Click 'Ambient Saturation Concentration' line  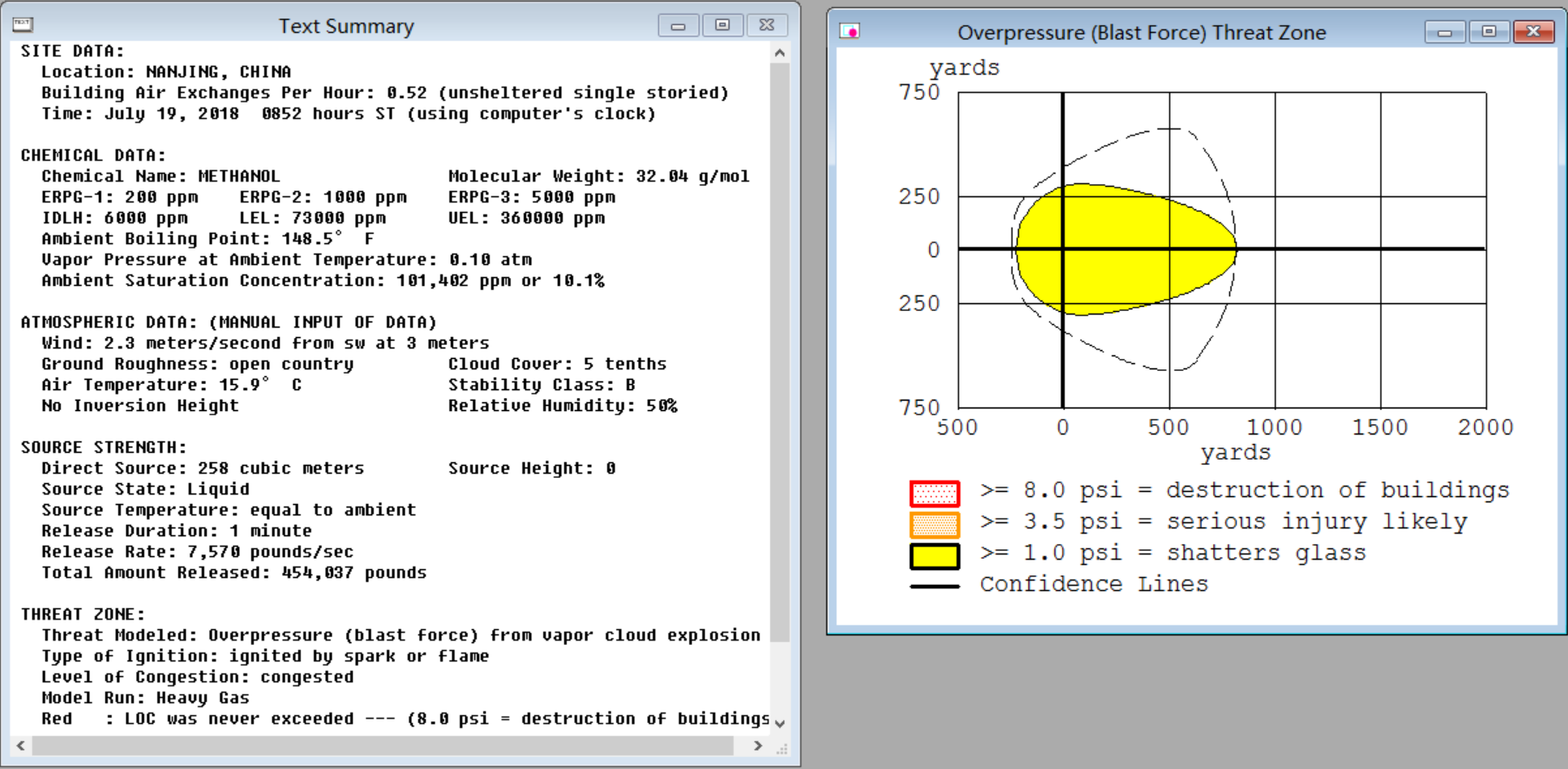[323, 281]
